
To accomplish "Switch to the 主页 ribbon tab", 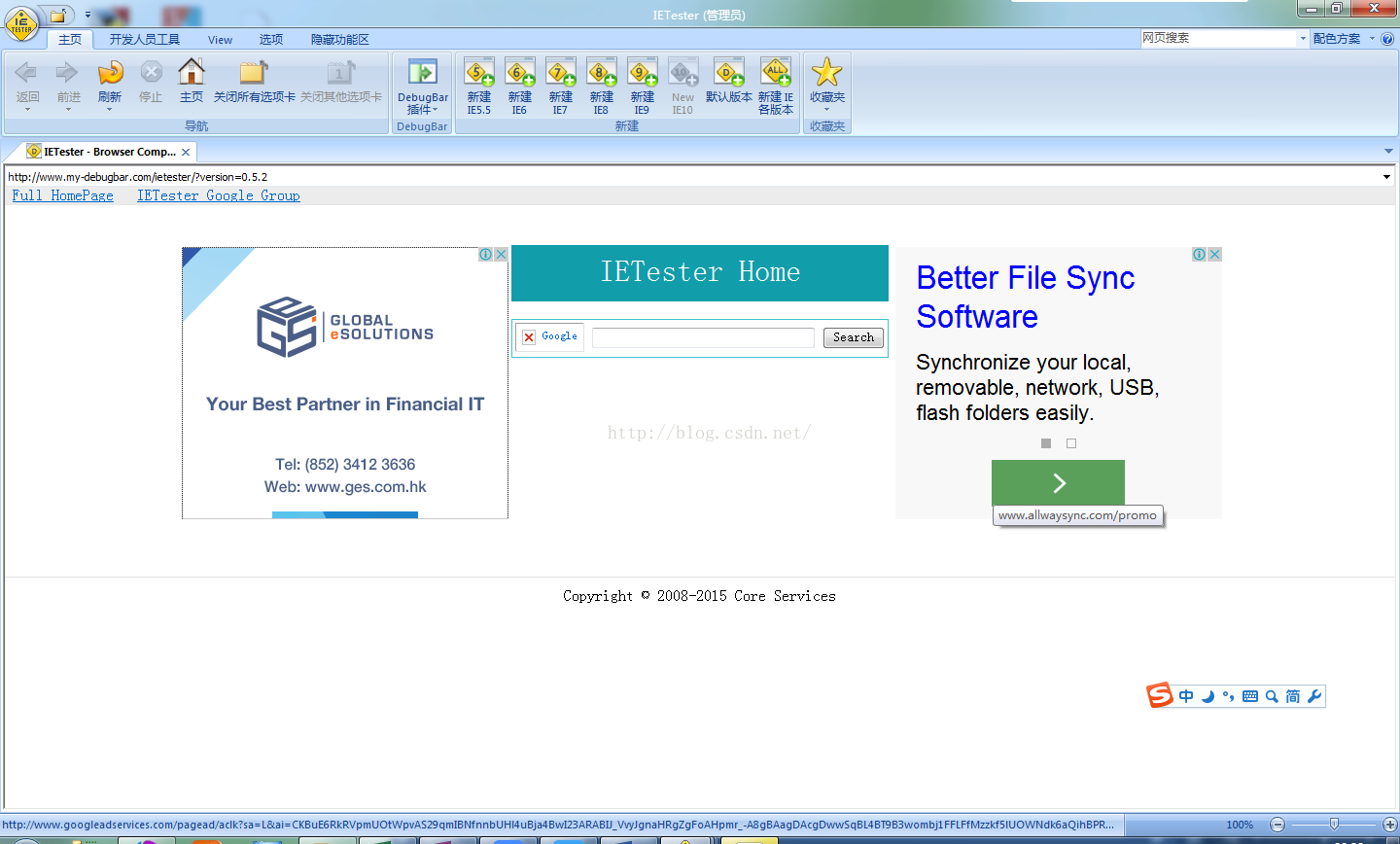I will click(x=70, y=40).
